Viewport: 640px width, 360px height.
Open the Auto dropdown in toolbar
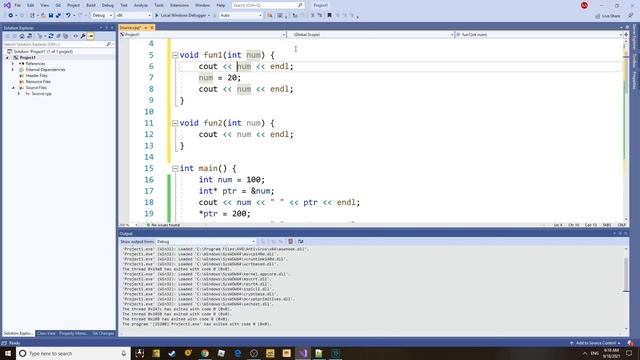241,16
